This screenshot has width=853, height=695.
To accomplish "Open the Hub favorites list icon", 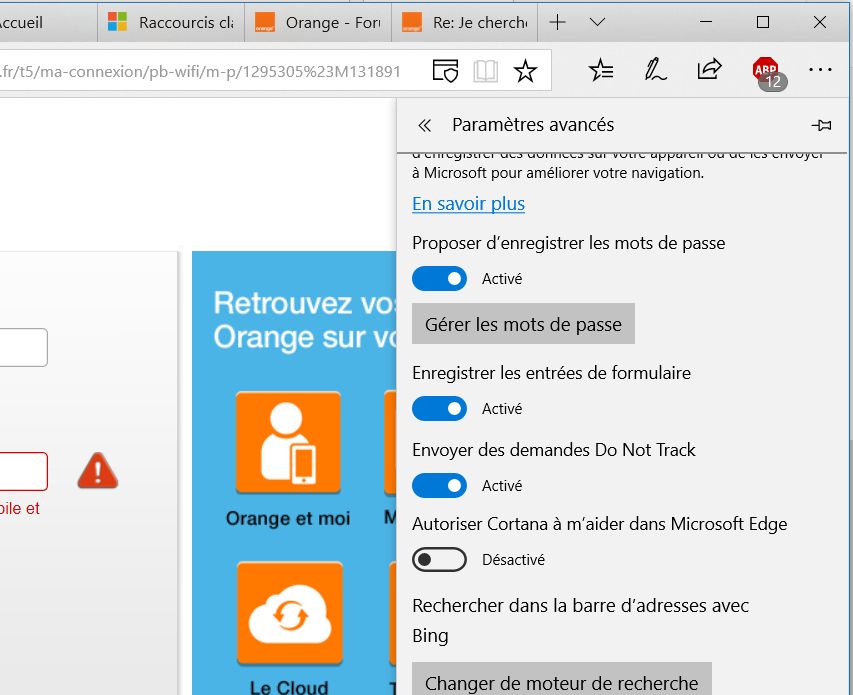I will pos(601,70).
